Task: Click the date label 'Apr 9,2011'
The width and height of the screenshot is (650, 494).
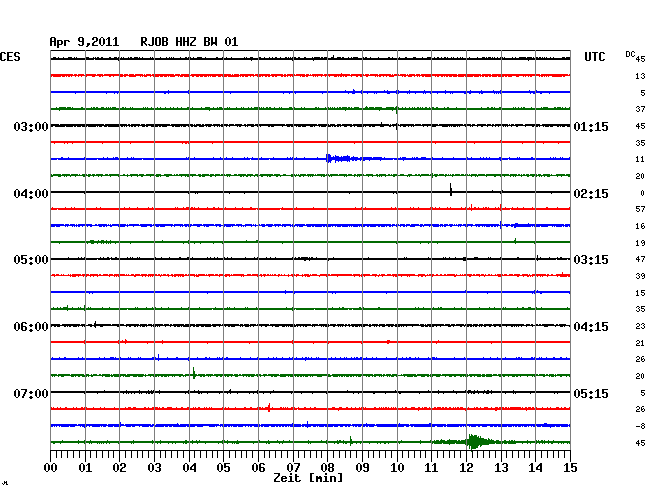Action: 84,42
